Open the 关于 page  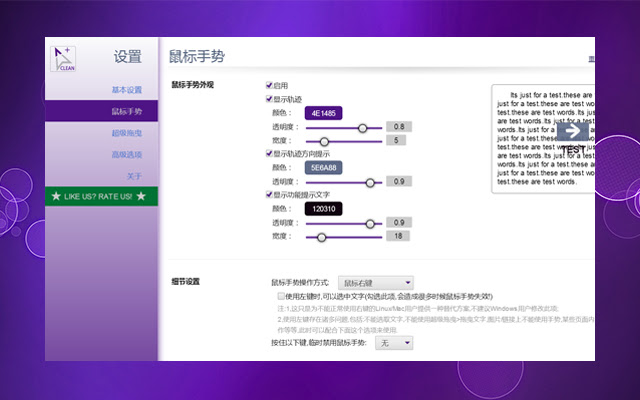point(134,176)
